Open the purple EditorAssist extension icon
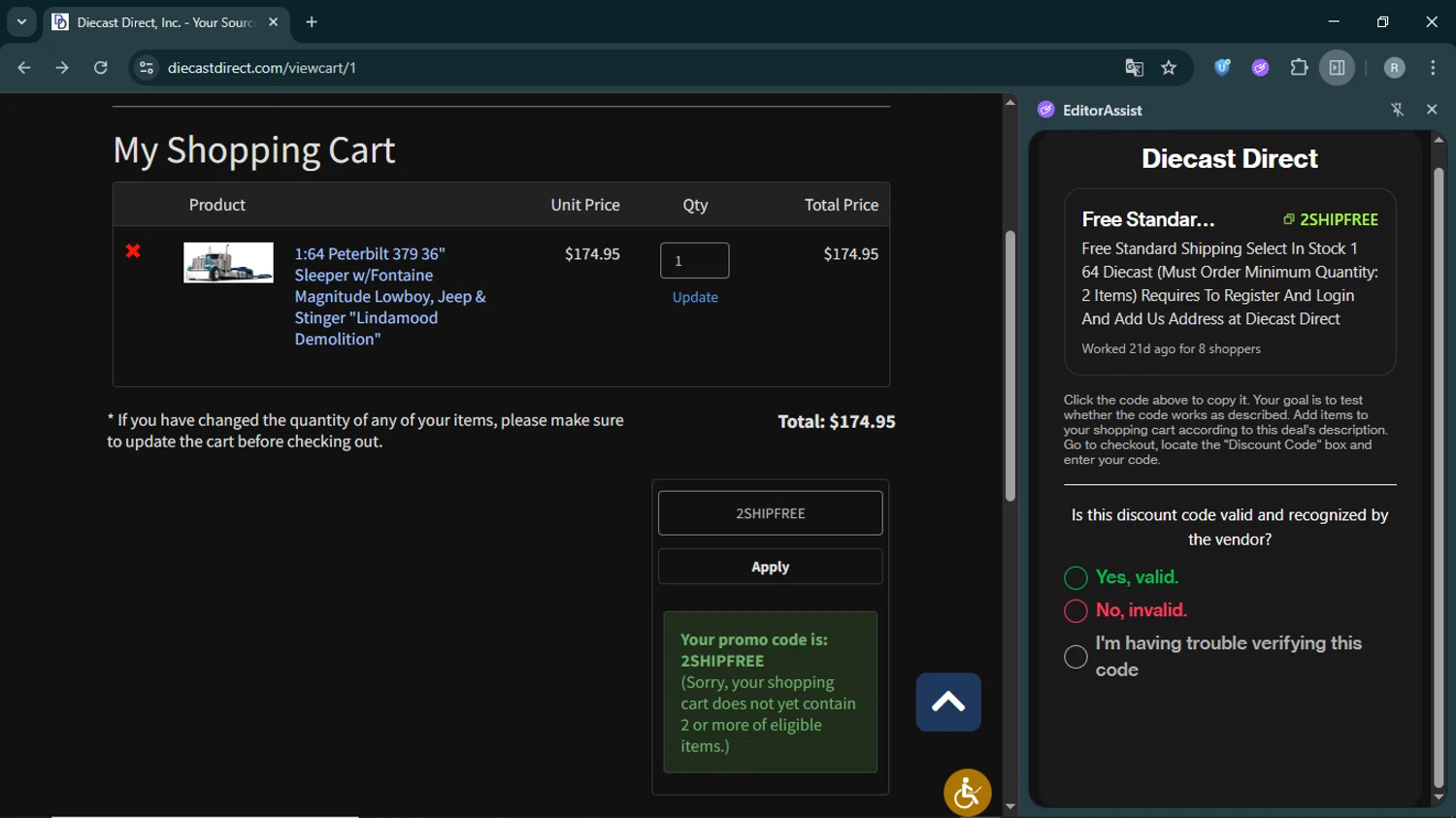 tap(1260, 68)
